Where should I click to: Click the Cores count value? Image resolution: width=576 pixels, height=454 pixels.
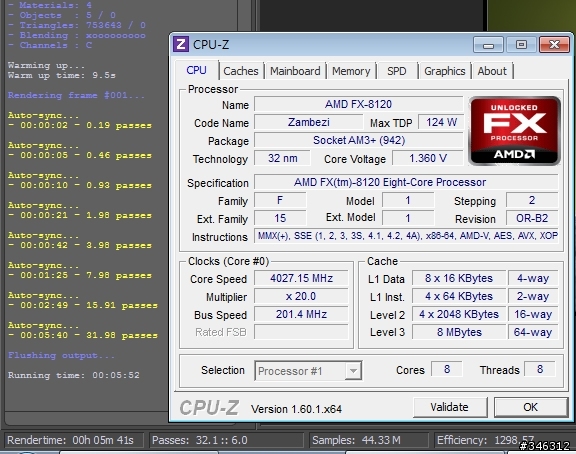pos(447,369)
